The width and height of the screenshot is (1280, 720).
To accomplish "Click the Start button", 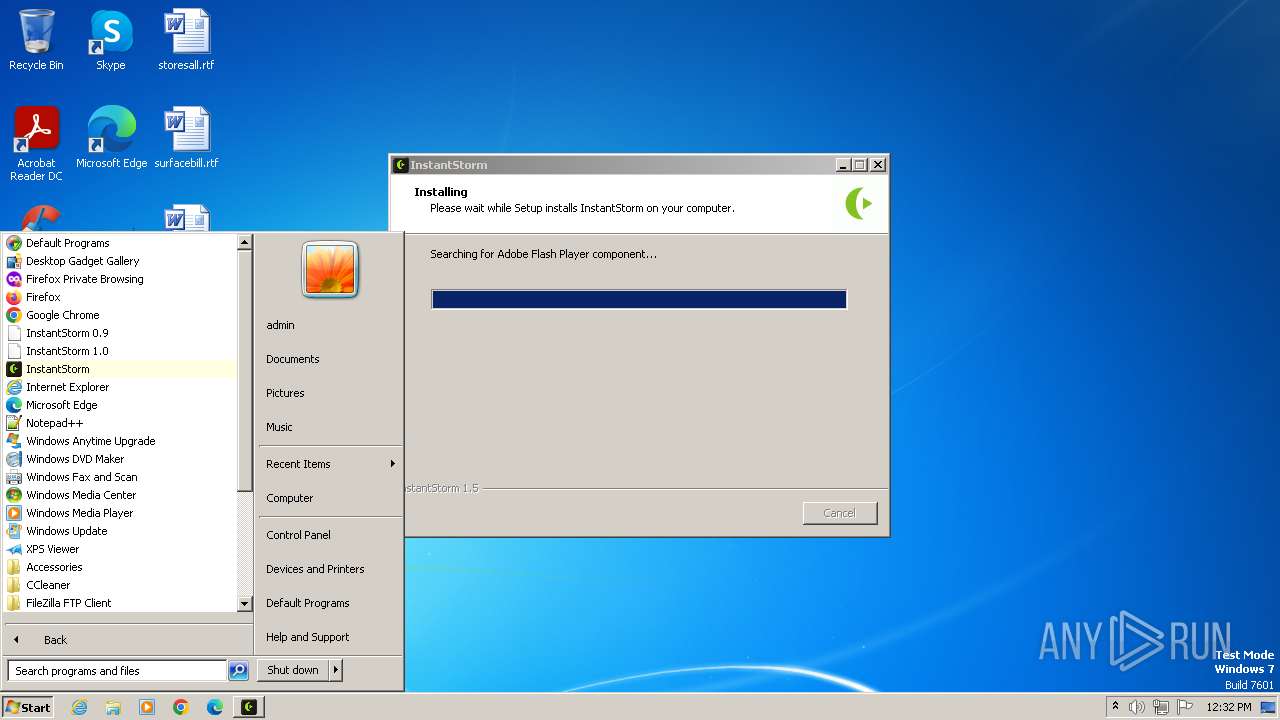I will (28, 707).
